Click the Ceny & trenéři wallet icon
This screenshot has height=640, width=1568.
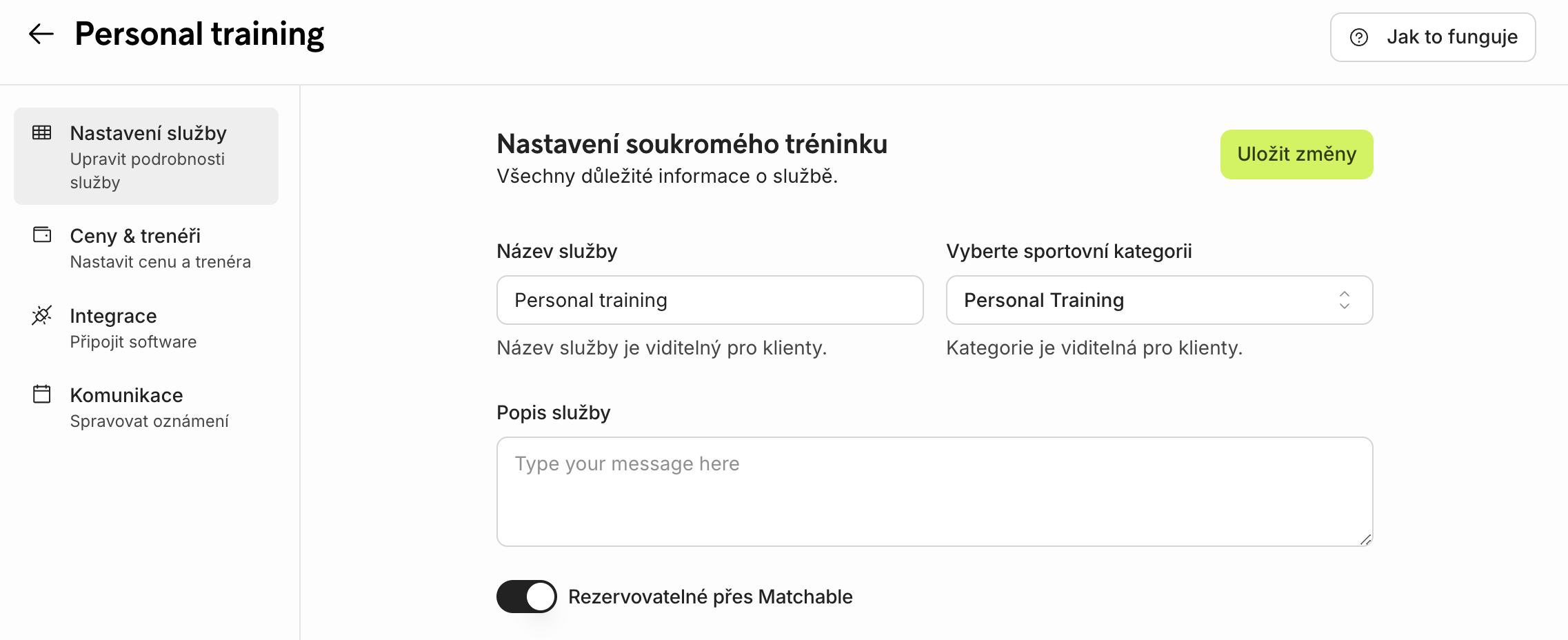tap(42, 235)
